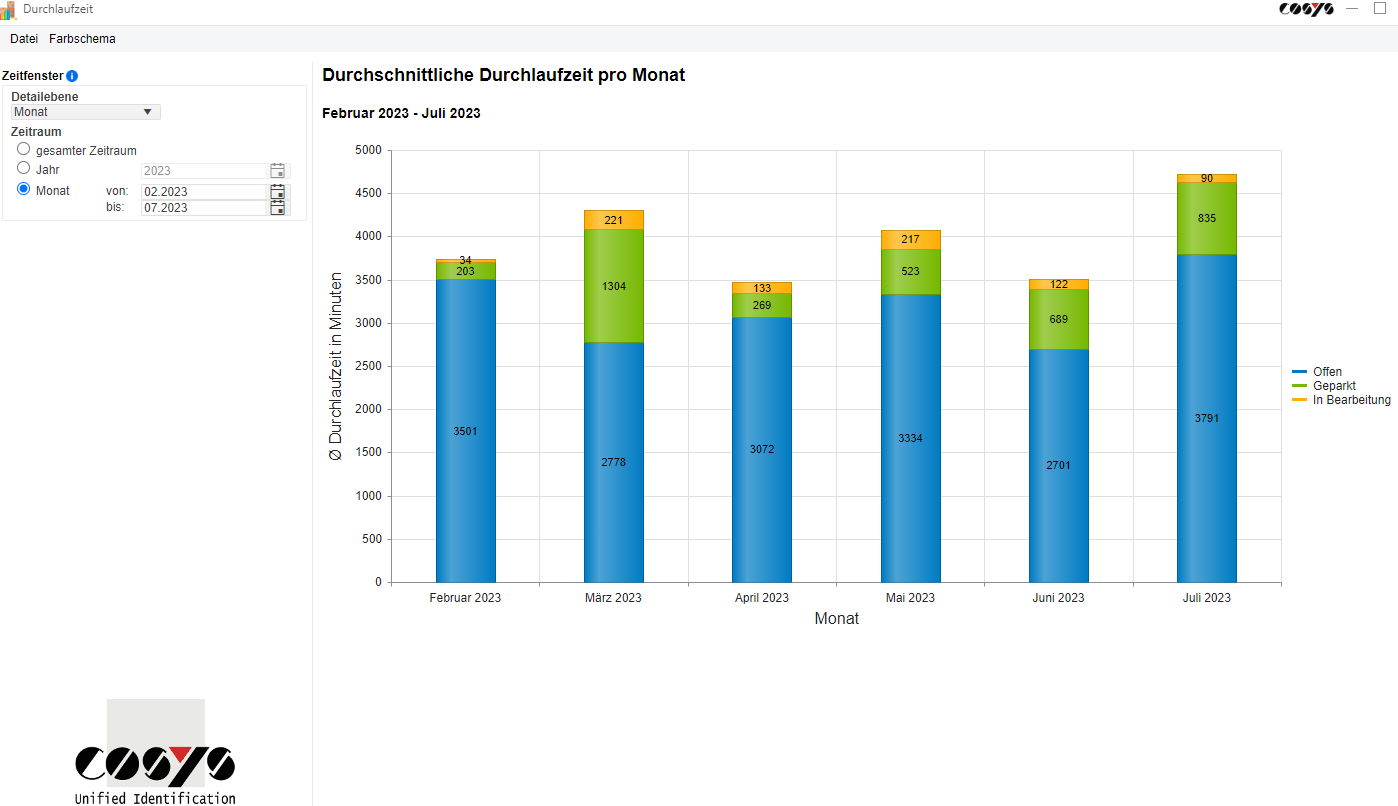Screen dimensions: 1398x806
Task: Click the Mai 2023 axis label
Action: tap(910, 598)
